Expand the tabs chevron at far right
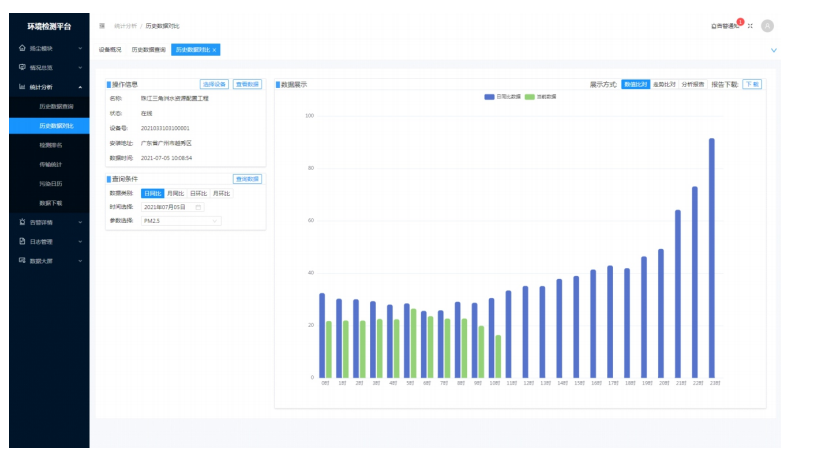The image size is (816, 457). [x=773, y=50]
